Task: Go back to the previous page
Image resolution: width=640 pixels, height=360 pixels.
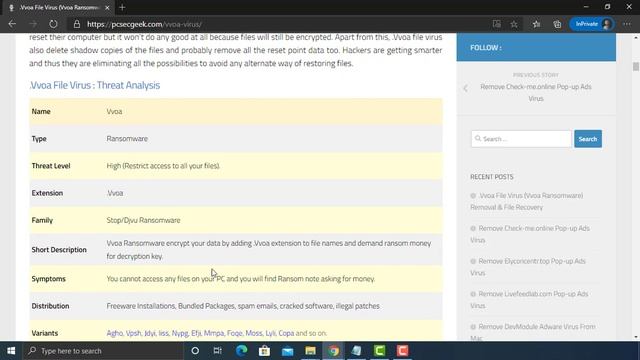Action: pyautogui.click(x=12, y=24)
